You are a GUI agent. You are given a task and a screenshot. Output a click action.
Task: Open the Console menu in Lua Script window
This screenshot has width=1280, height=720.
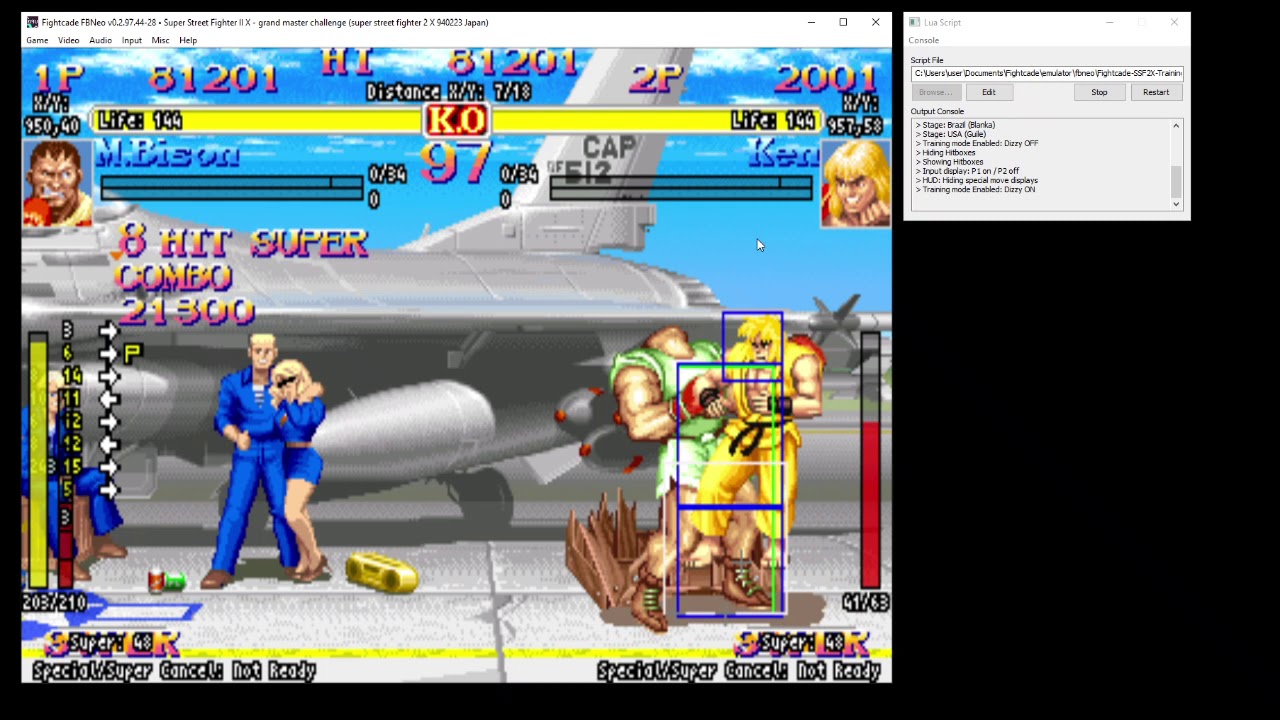point(924,40)
